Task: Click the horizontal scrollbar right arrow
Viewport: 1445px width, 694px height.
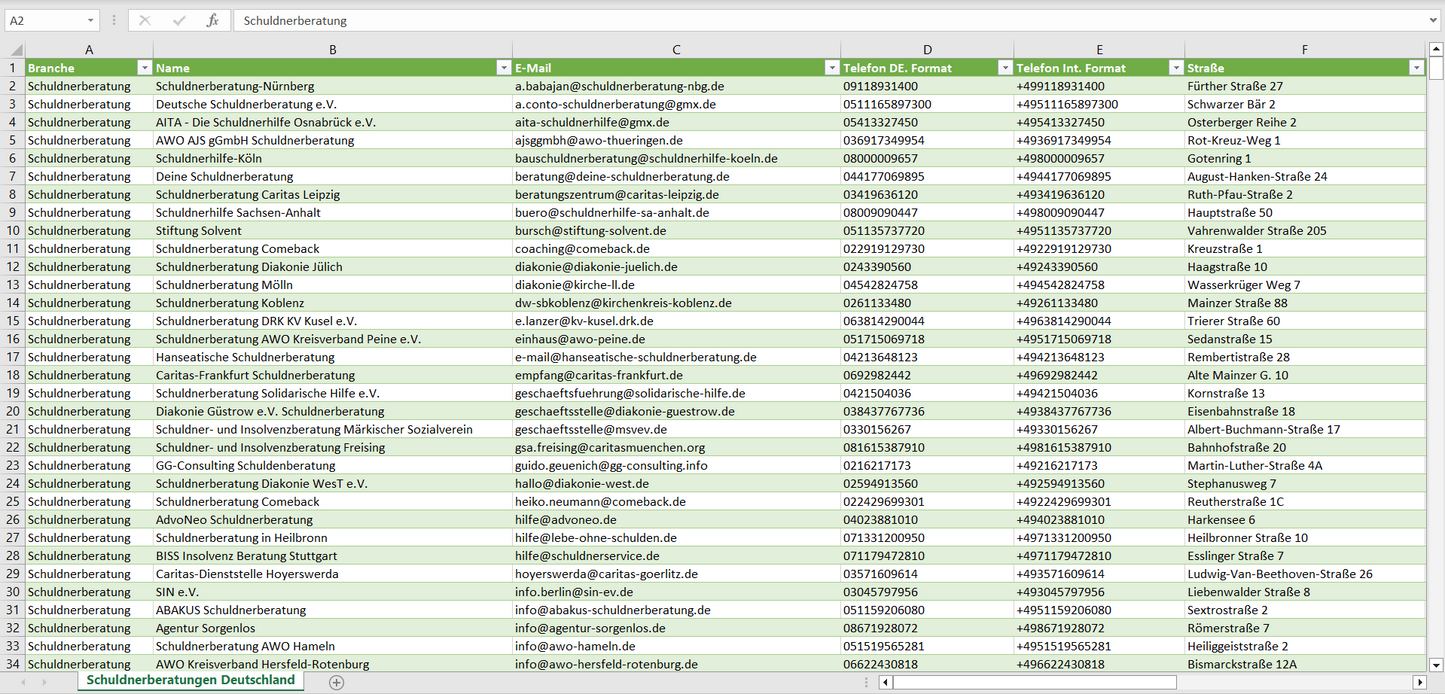Action: pyautogui.click(x=1419, y=682)
